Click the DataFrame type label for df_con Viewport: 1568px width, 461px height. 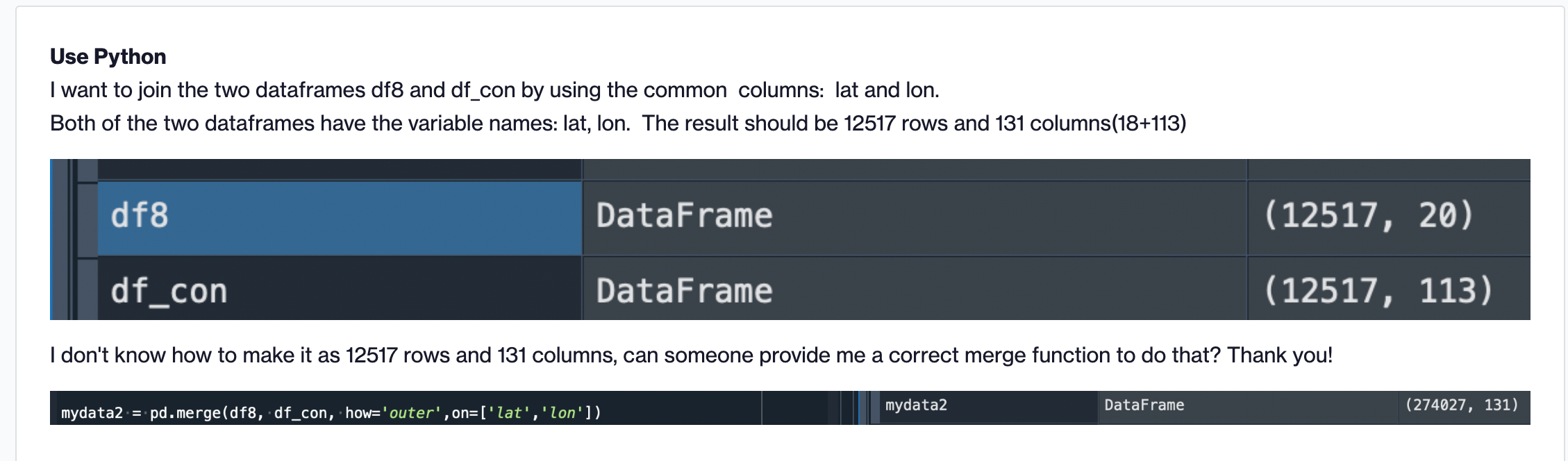tap(684, 290)
